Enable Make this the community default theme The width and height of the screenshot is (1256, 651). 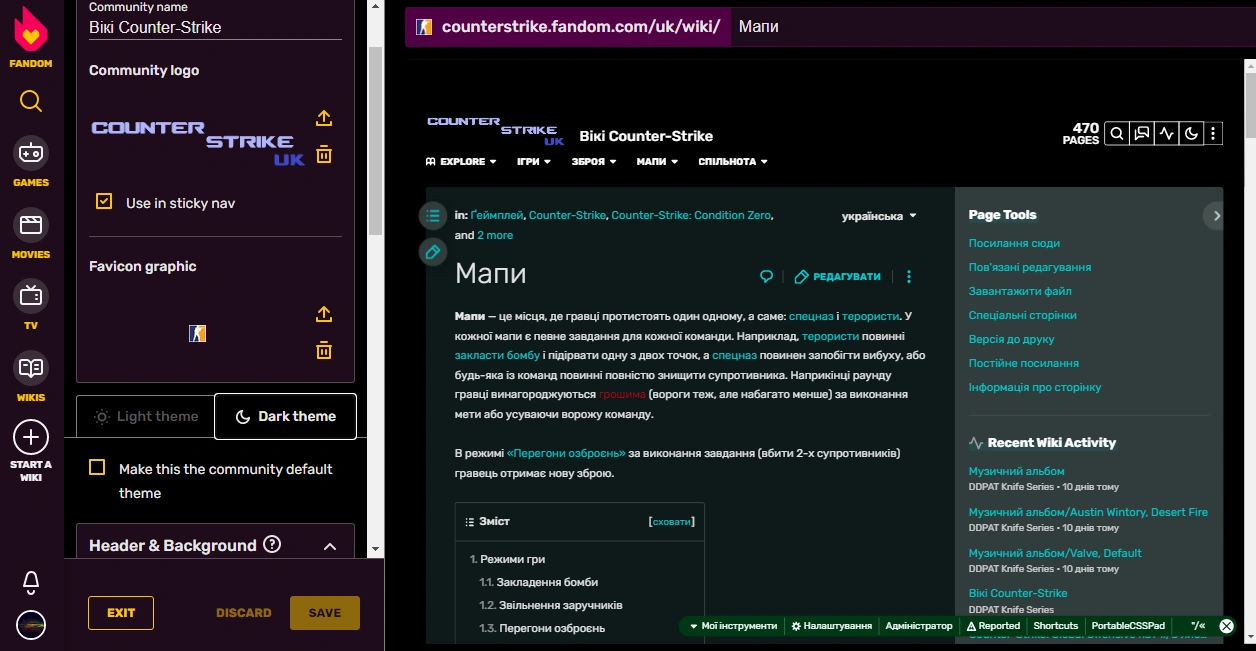click(97, 467)
